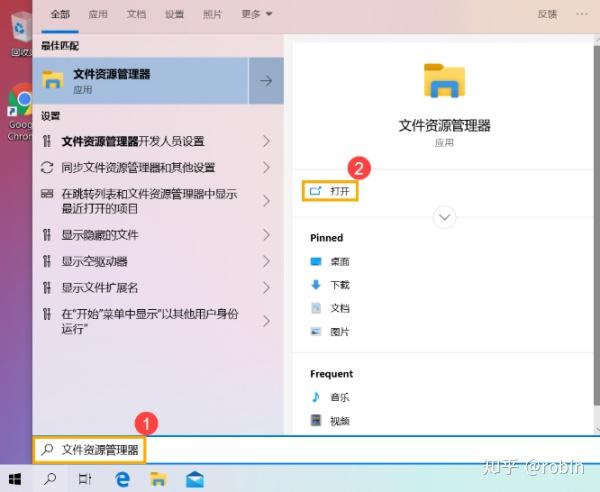The image size is (600, 492).
Task: Open the Mail app from the taskbar
Action: (195, 479)
